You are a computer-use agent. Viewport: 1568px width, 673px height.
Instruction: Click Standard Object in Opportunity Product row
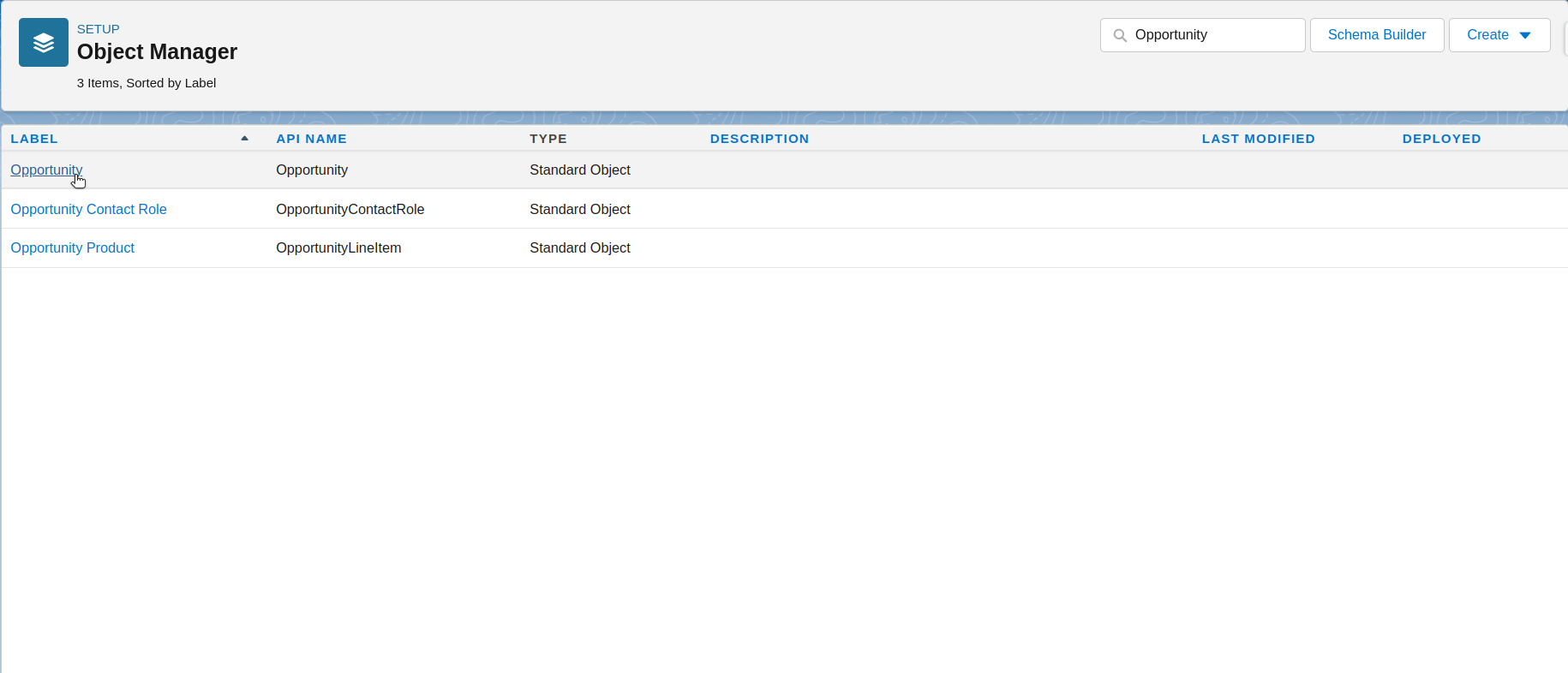point(580,247)
